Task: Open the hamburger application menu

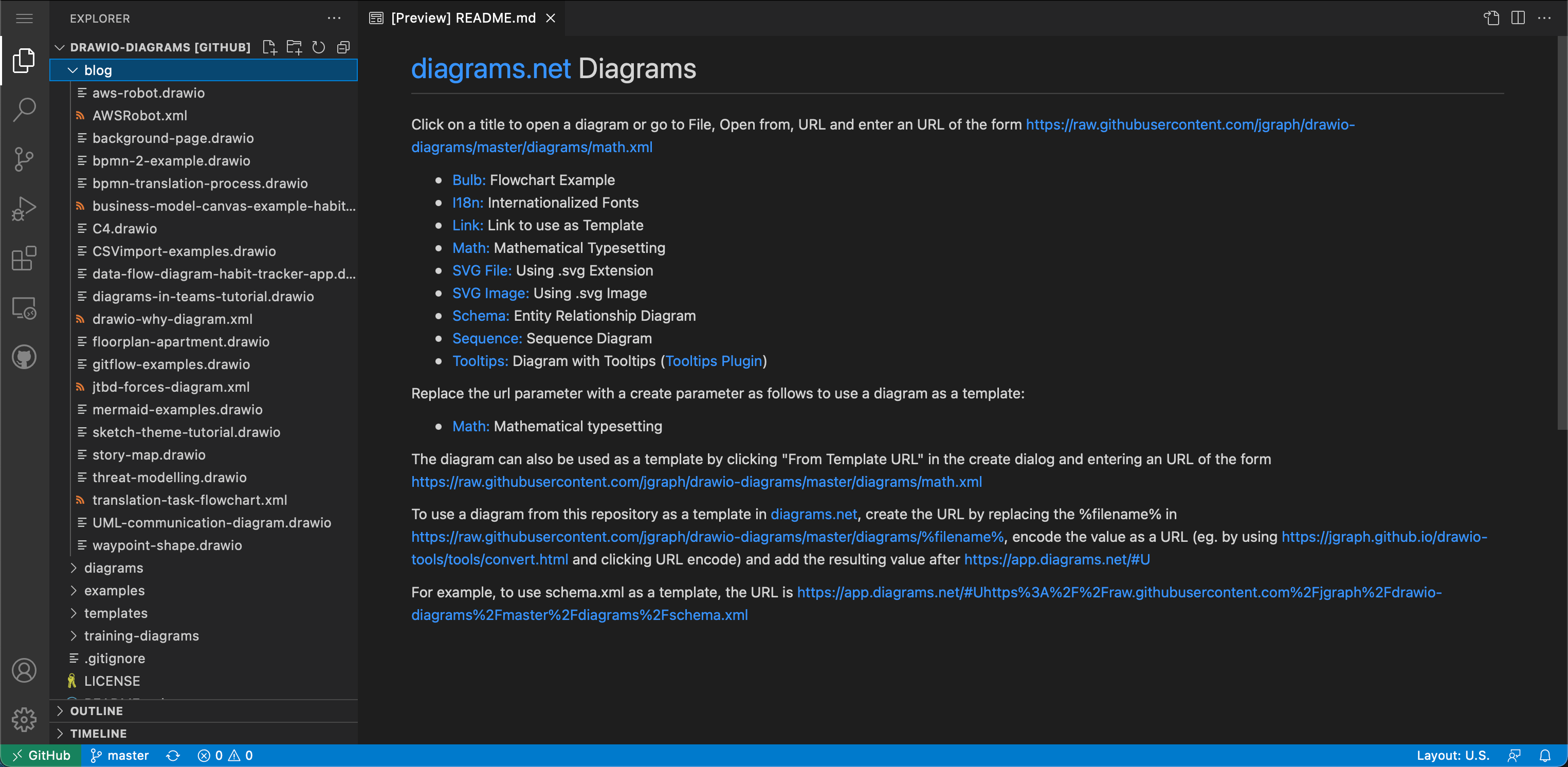Action: pos(24,19)
